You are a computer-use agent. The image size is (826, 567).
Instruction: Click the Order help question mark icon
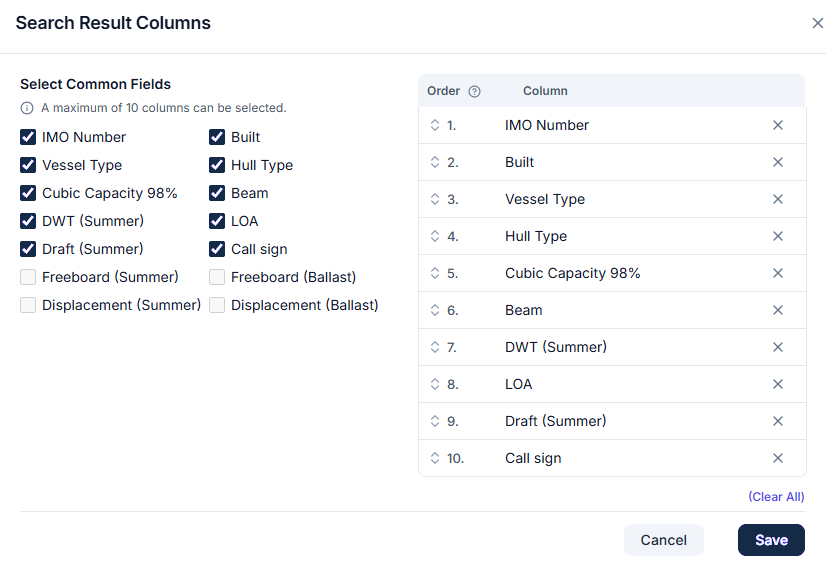pos(474,91)
